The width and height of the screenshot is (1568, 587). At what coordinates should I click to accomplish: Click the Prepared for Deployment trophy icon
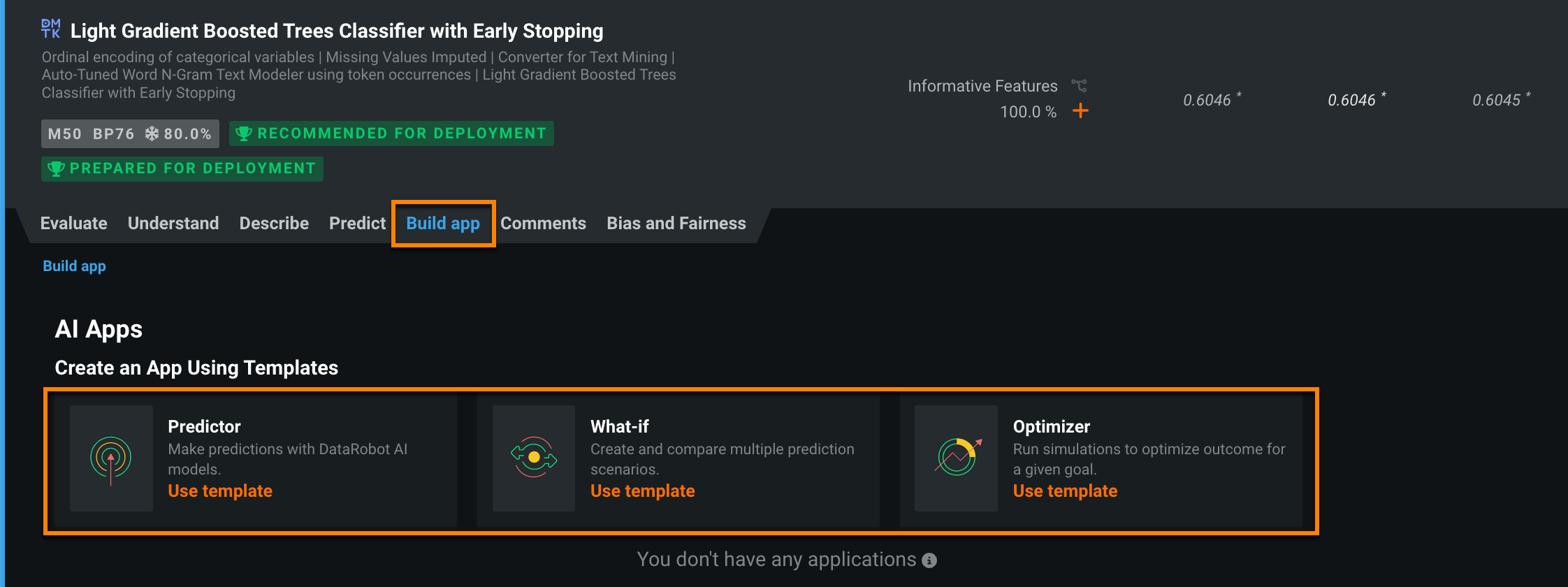[56, 168]
